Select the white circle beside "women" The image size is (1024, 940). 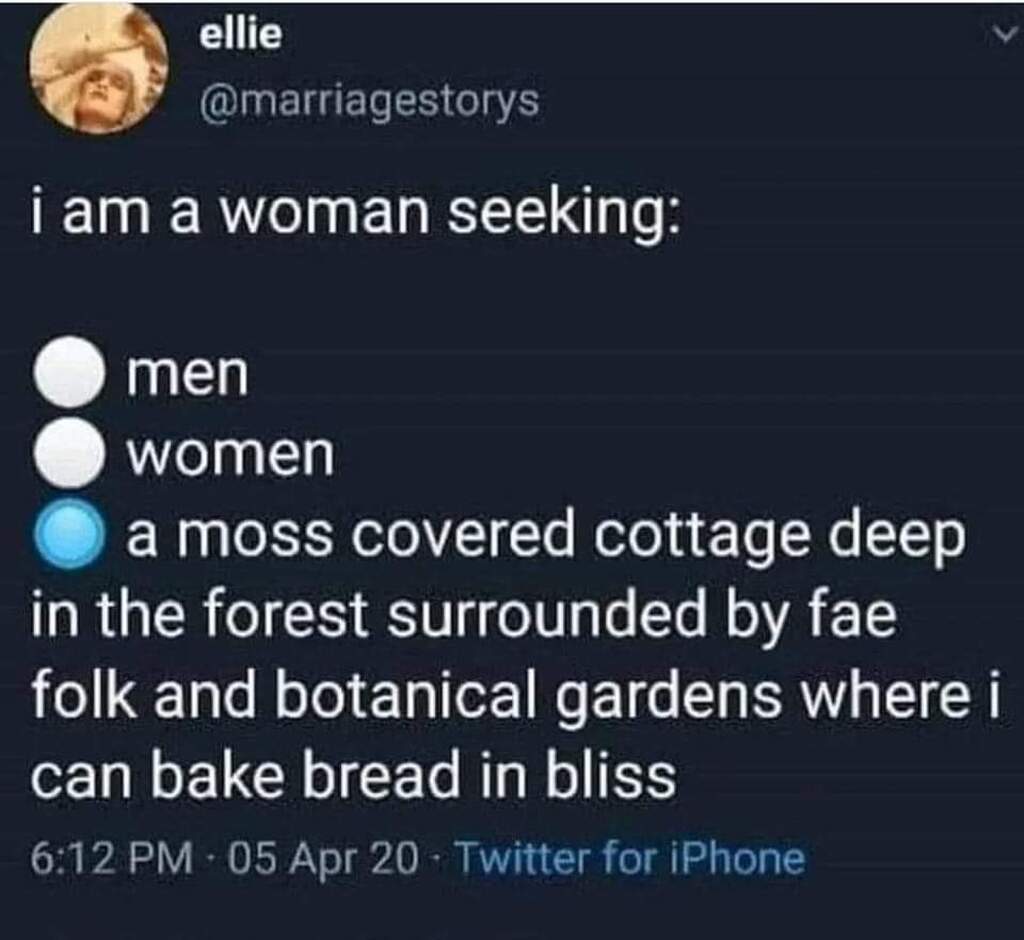pyautogui.click(x=70, y=454)
